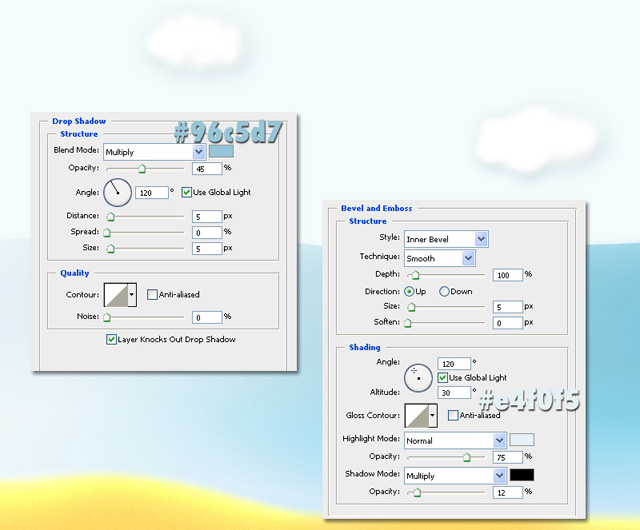This screenshot has height=530, width=640.
Task: Click the Shadow Opacity slider handle
Action: tap(417, 493)
